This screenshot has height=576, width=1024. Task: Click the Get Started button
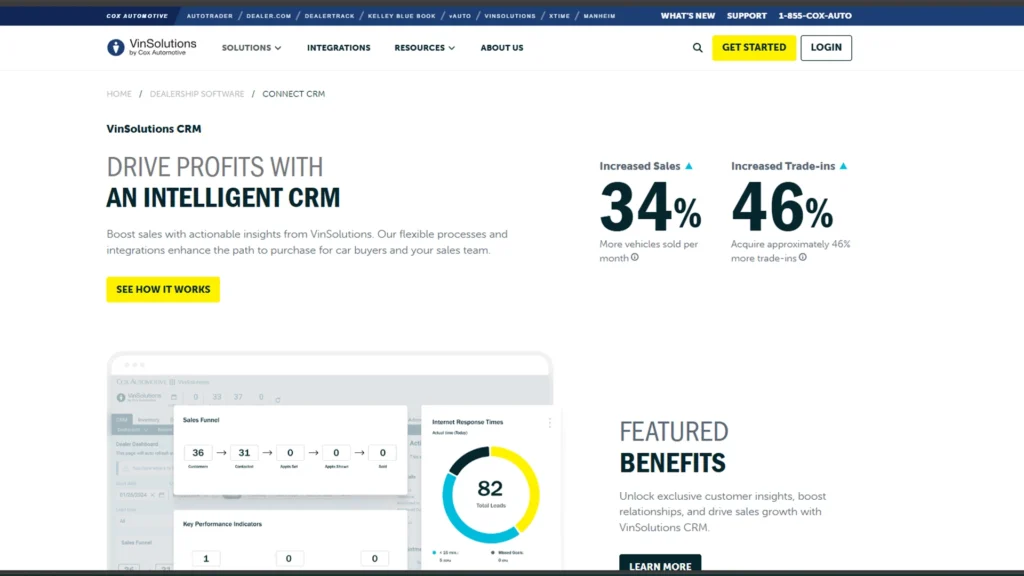pyautogui.click(x=754, y=48)
